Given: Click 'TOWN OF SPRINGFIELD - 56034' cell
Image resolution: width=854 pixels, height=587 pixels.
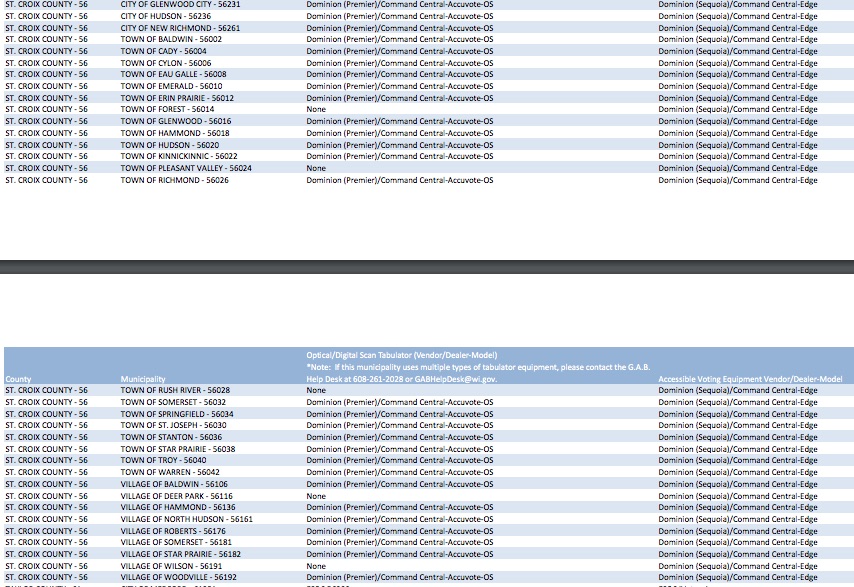Looking at the screenshot, I should (176, 414).
